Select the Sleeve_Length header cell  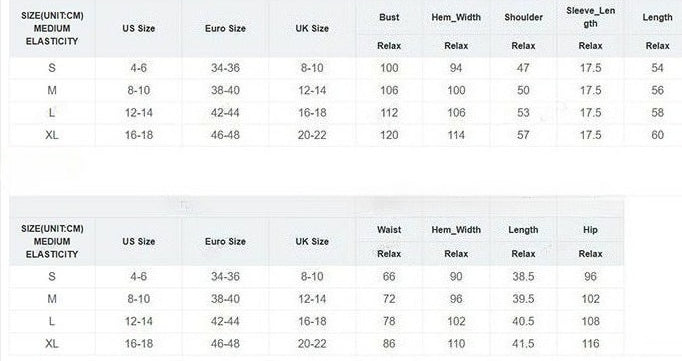coord(590,17)
